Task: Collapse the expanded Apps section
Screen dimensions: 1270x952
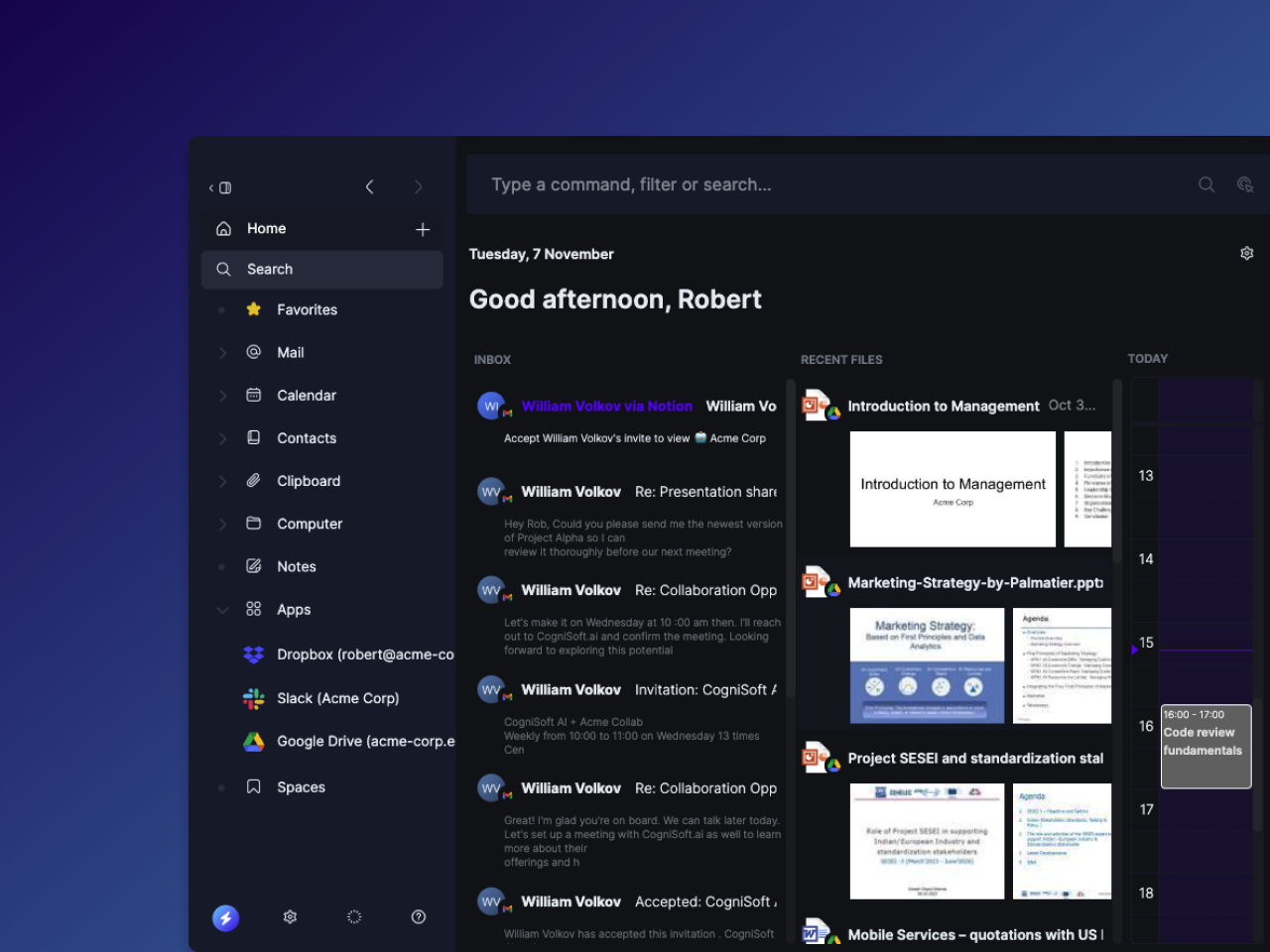Action: [222, 609]
